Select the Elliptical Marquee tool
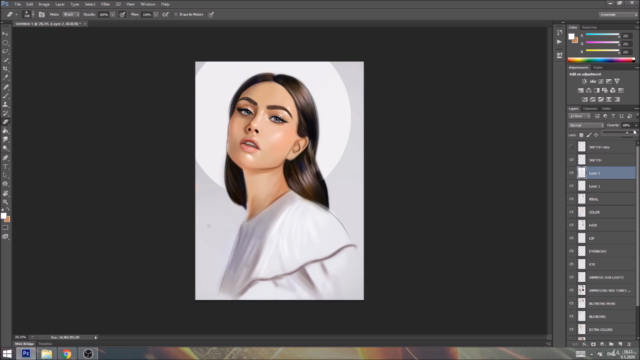Screen dimensions: 640x360 (5, 43)
